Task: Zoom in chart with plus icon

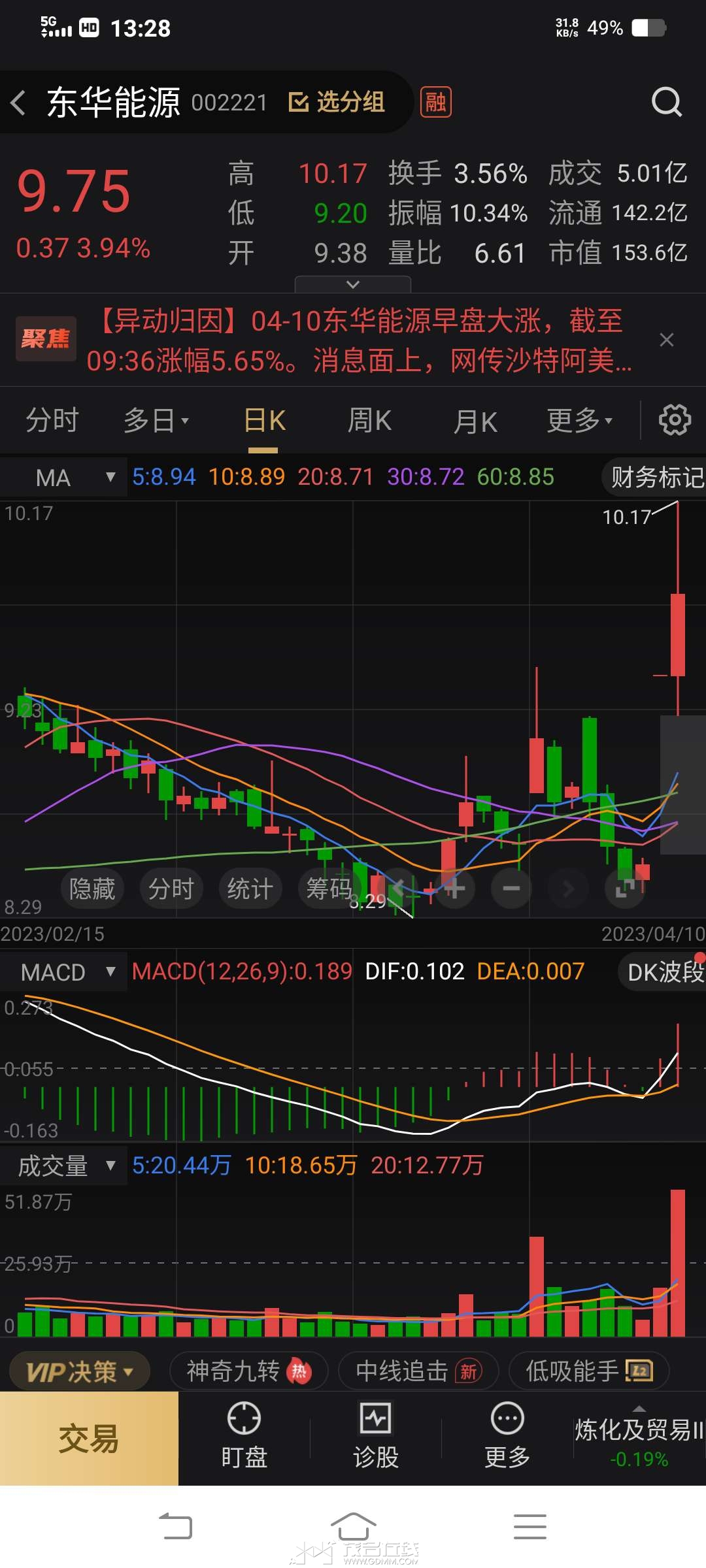Action: (x=454, y=888)
